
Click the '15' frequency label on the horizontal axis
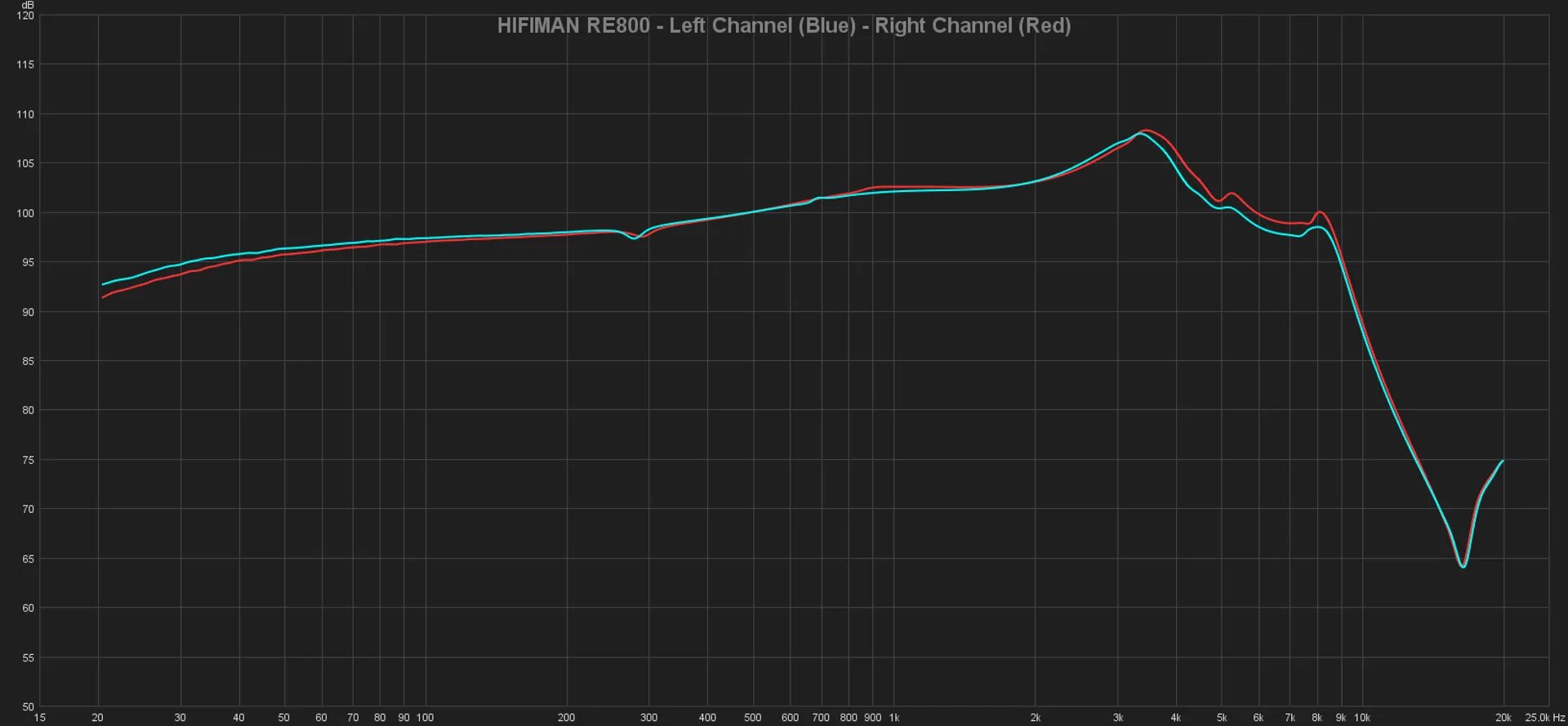[39, 718]
